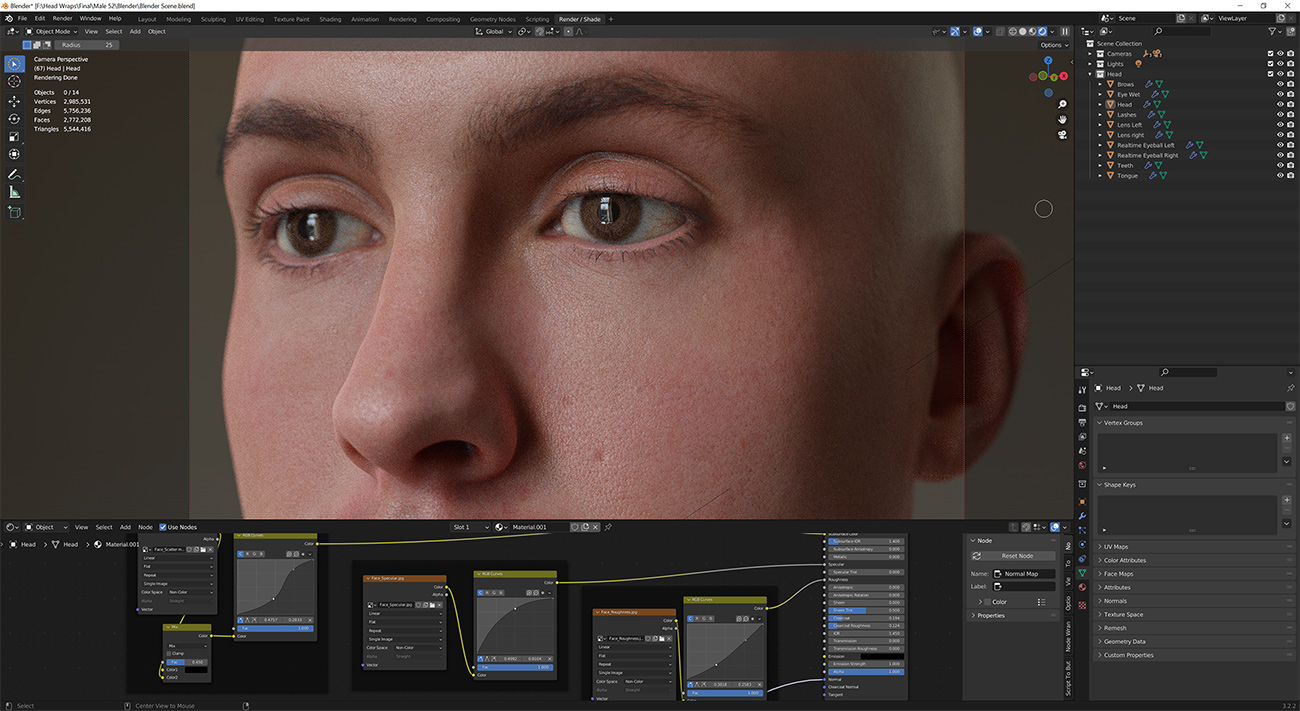Click the Material.001 name field to rename
This screenshot has height=711, width=1300.
pos(529,527)
